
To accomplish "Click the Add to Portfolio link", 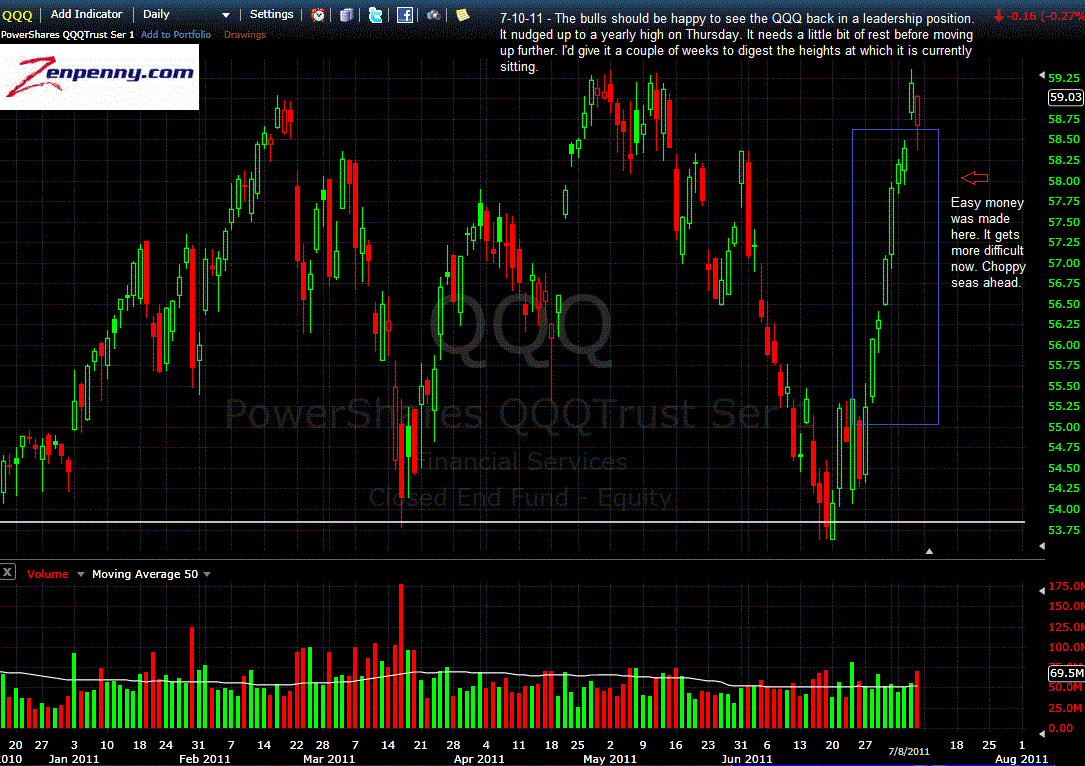I will 176,35.
